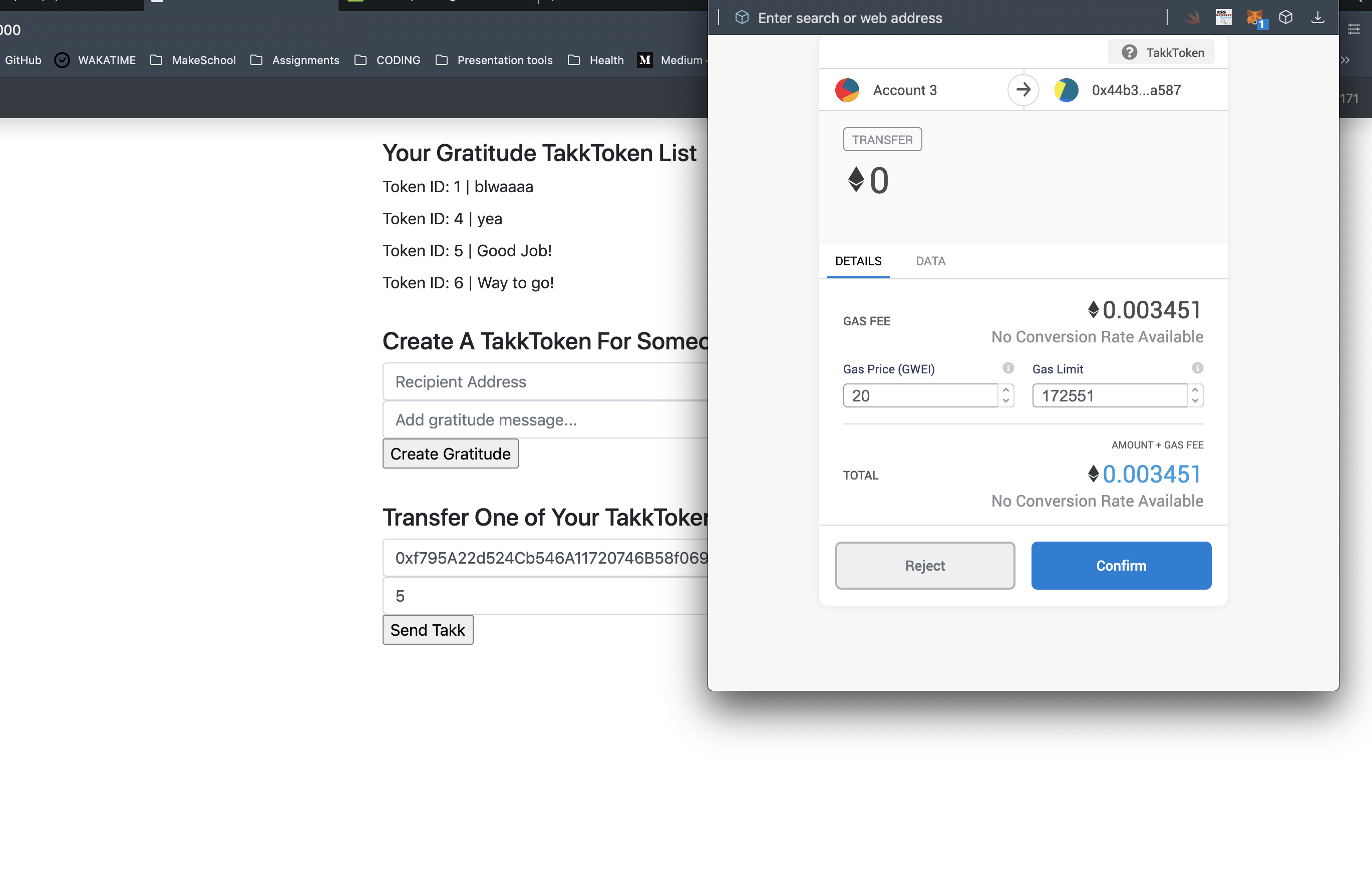Open the Assignments bookmark folder
The image size is (1372, 894).
click(294, 60)
